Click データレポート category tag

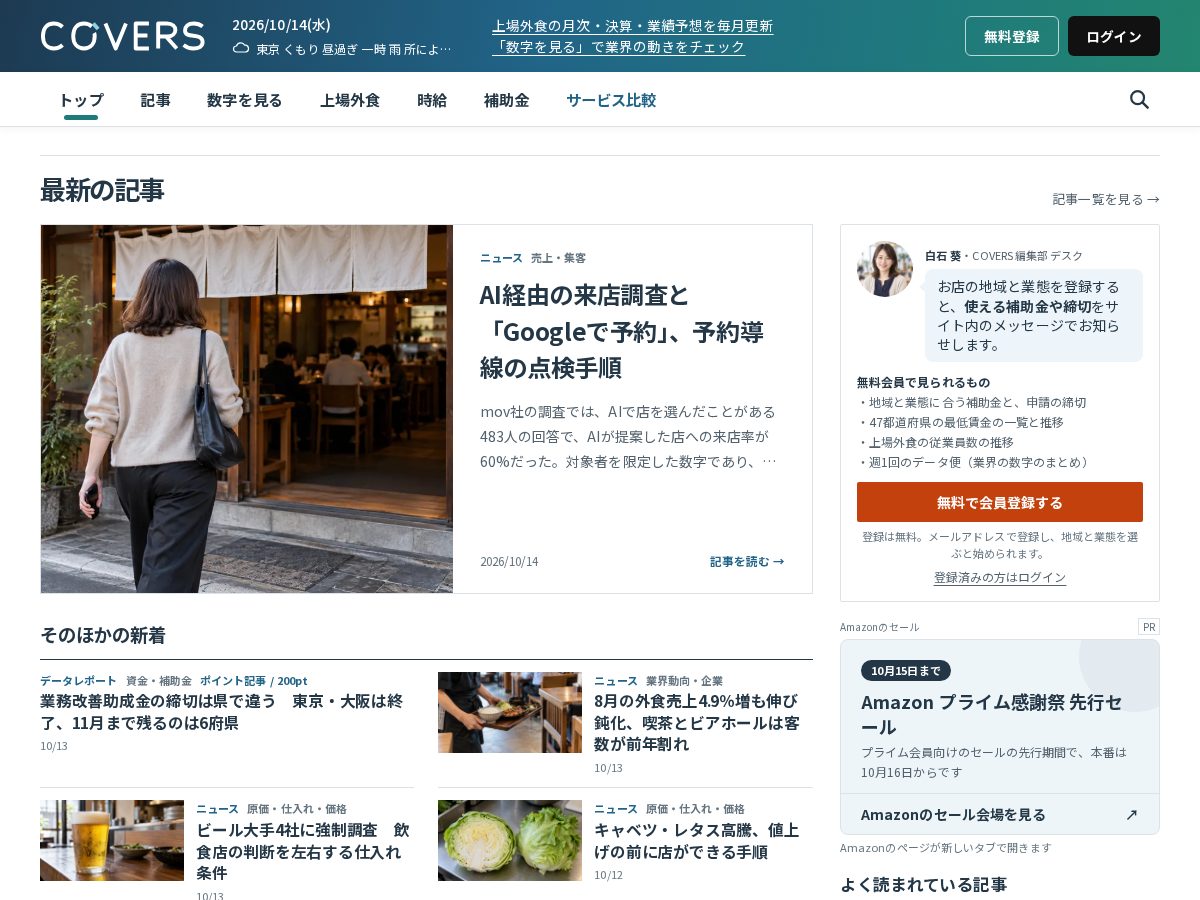coord(78,680)
